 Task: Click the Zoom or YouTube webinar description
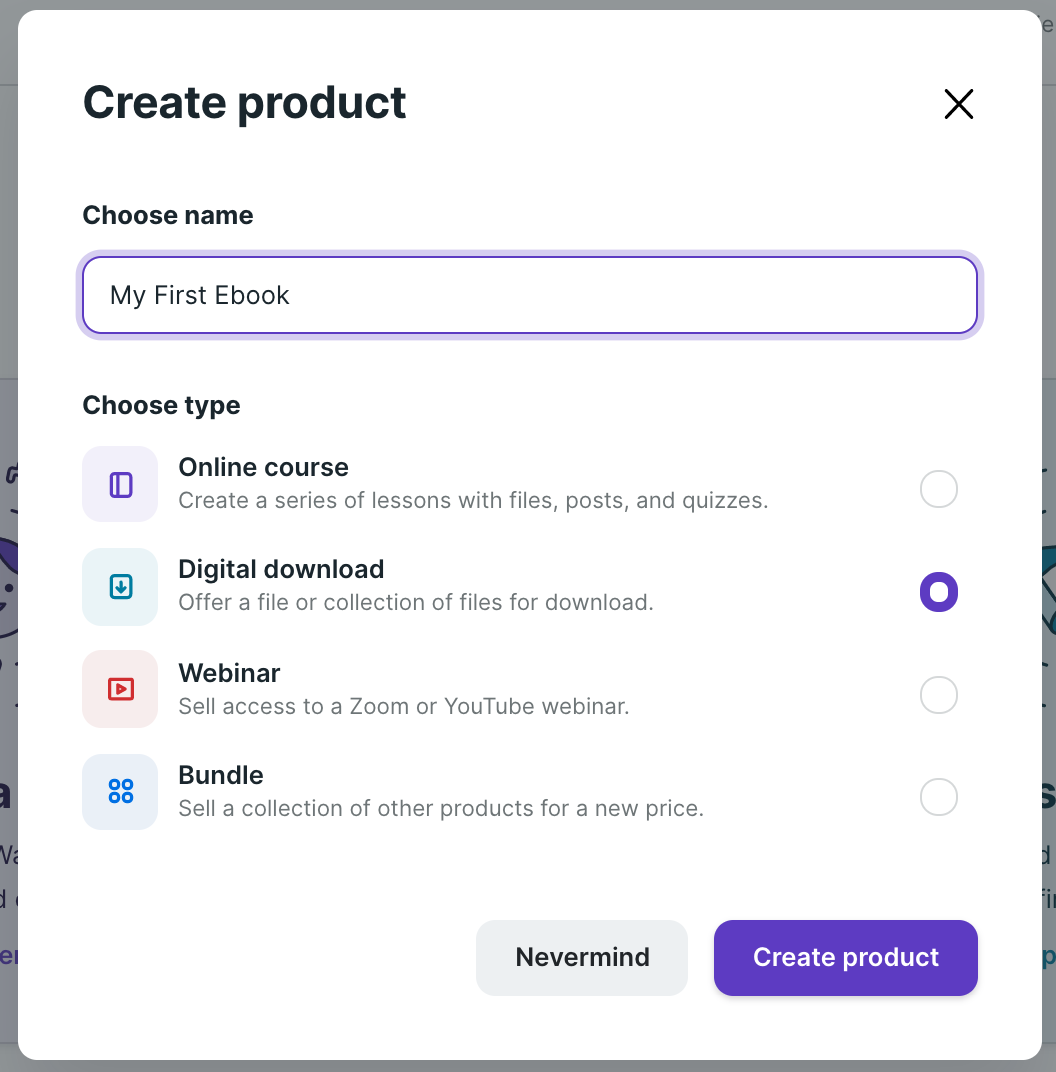click(x=403, y=706)
